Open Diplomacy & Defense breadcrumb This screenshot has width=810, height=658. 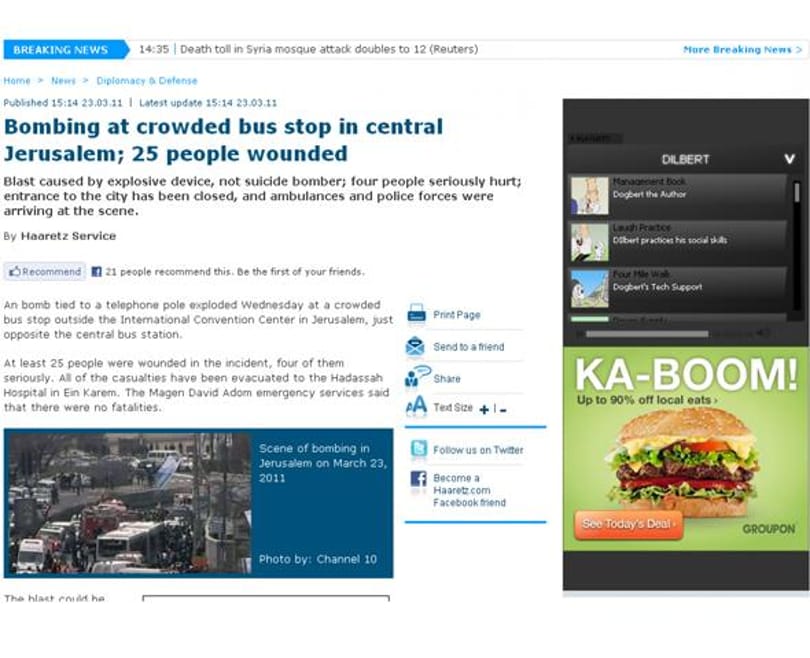[x=147, y=81]
